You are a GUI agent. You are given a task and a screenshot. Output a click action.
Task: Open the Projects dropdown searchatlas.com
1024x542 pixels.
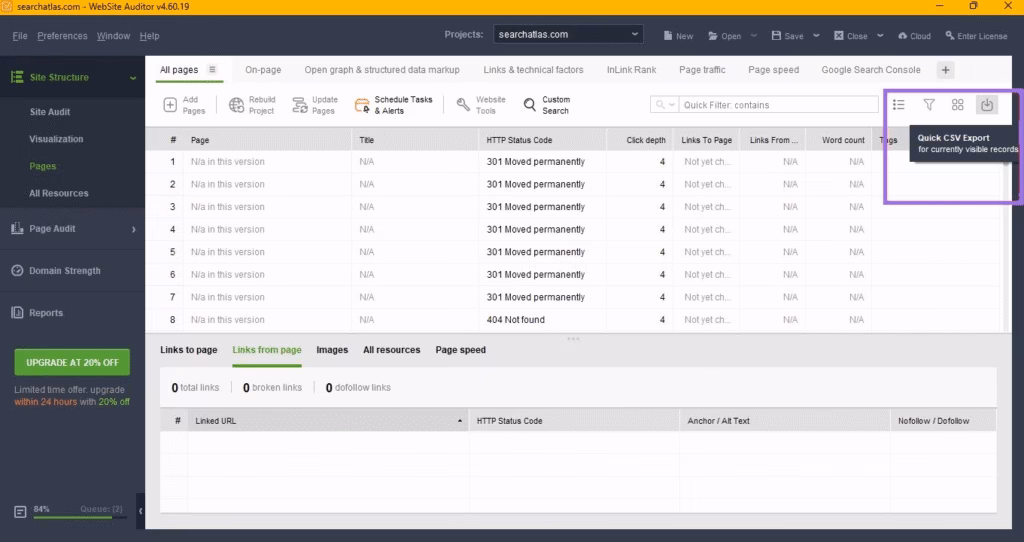569,35
